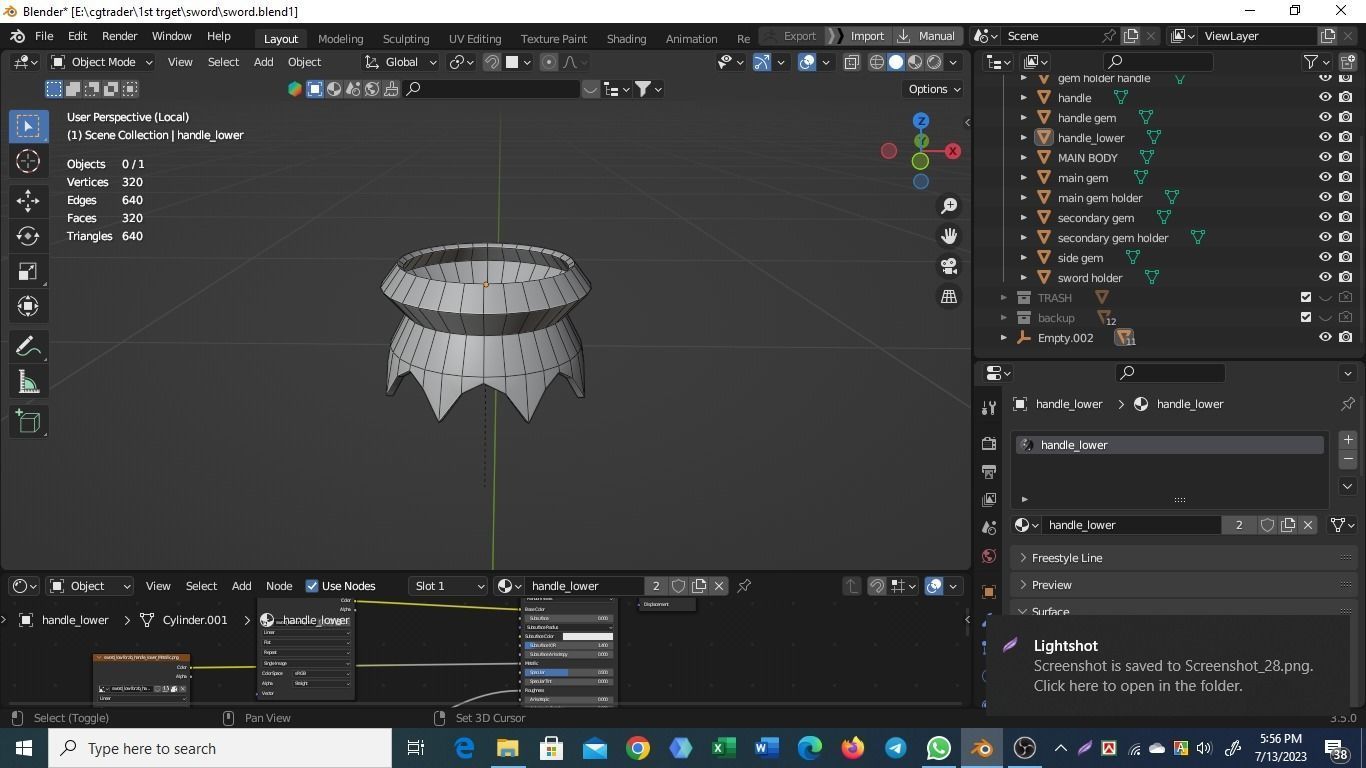This screenshot has height=768, width=1366.
Task: Select the Rotate tool
Action: 28,236
